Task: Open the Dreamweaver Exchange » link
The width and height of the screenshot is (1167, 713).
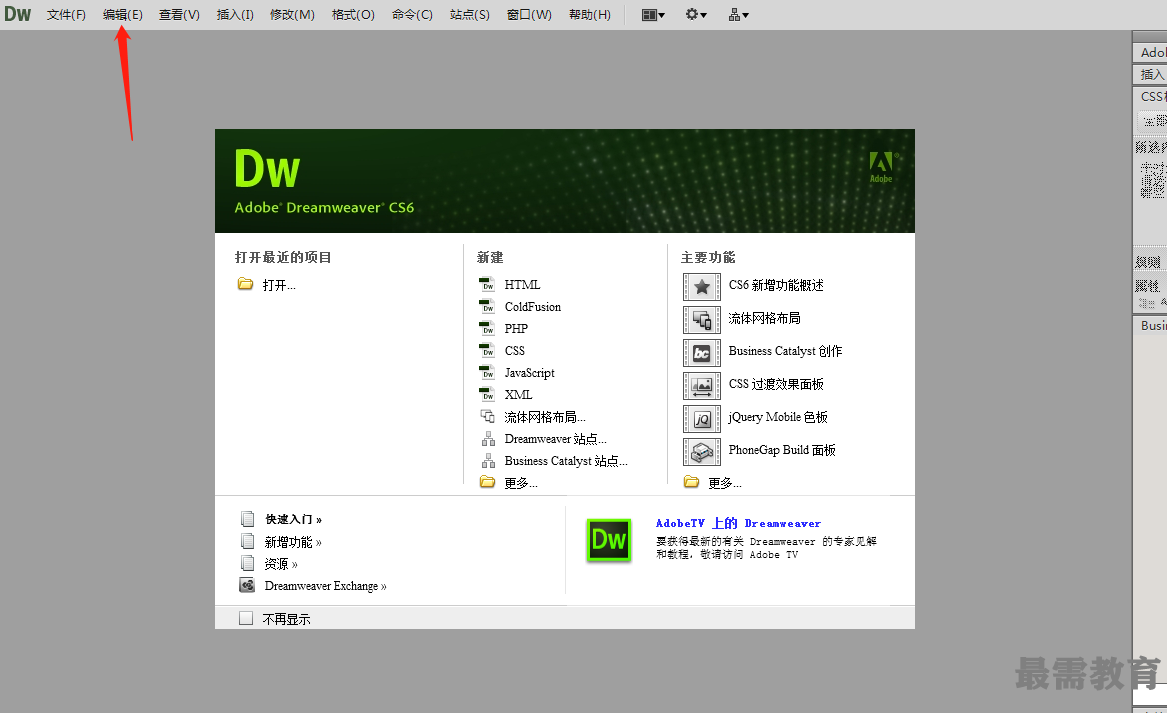Action: click(325, 586)
